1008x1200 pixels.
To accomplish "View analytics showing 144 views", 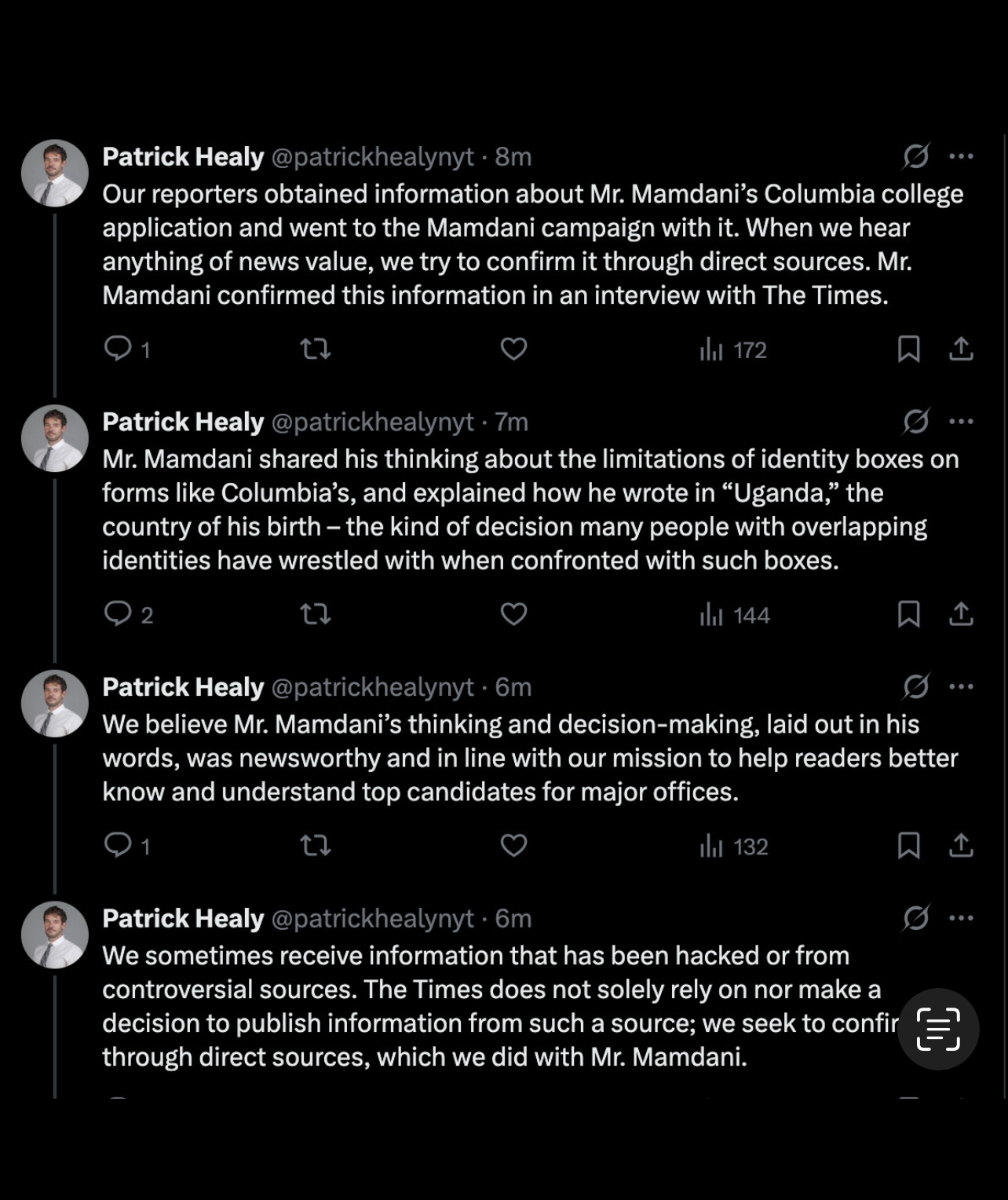I will pyautogui.click(x=735, y=614).
